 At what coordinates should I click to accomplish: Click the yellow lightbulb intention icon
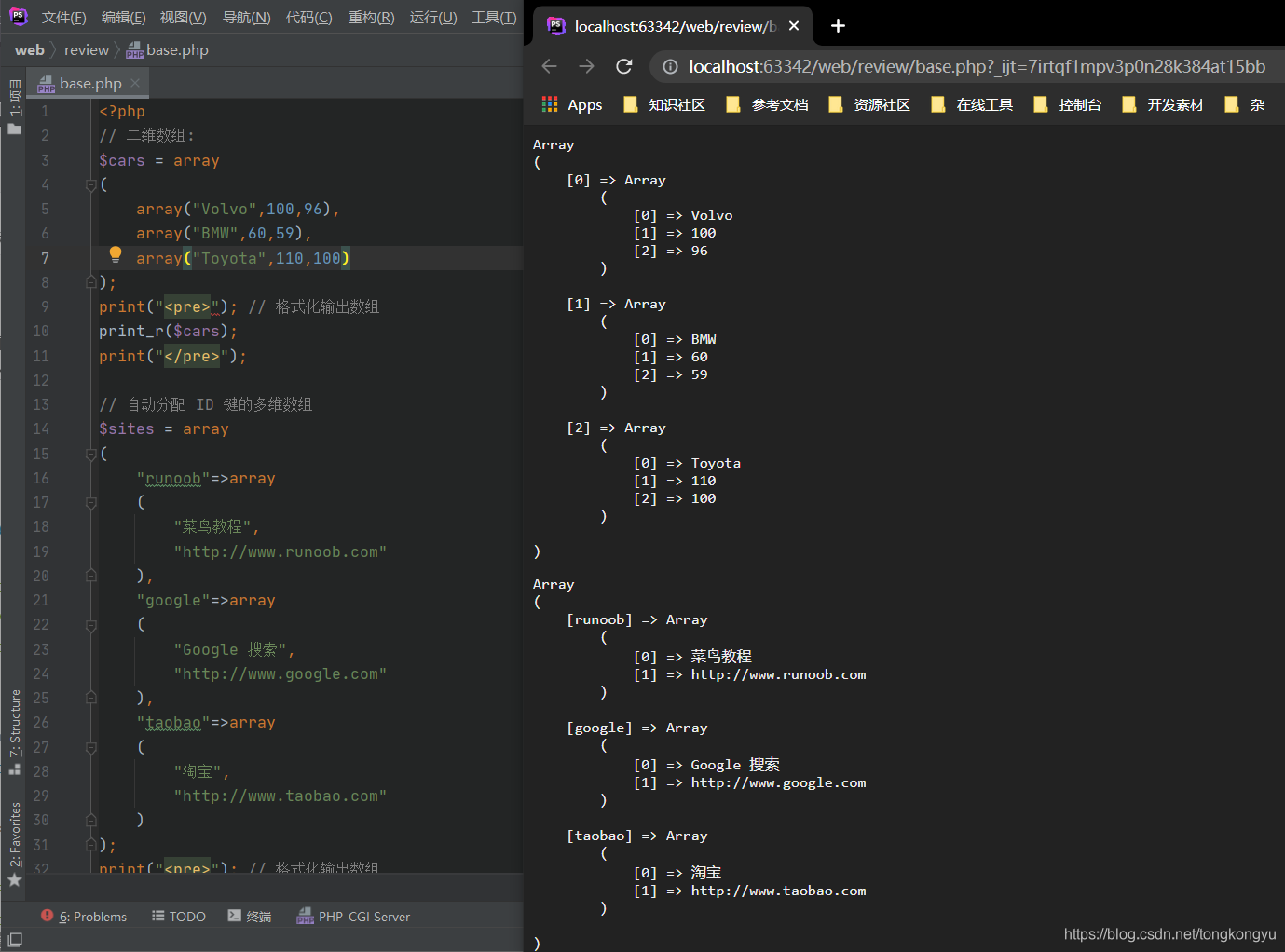point(116,254)
